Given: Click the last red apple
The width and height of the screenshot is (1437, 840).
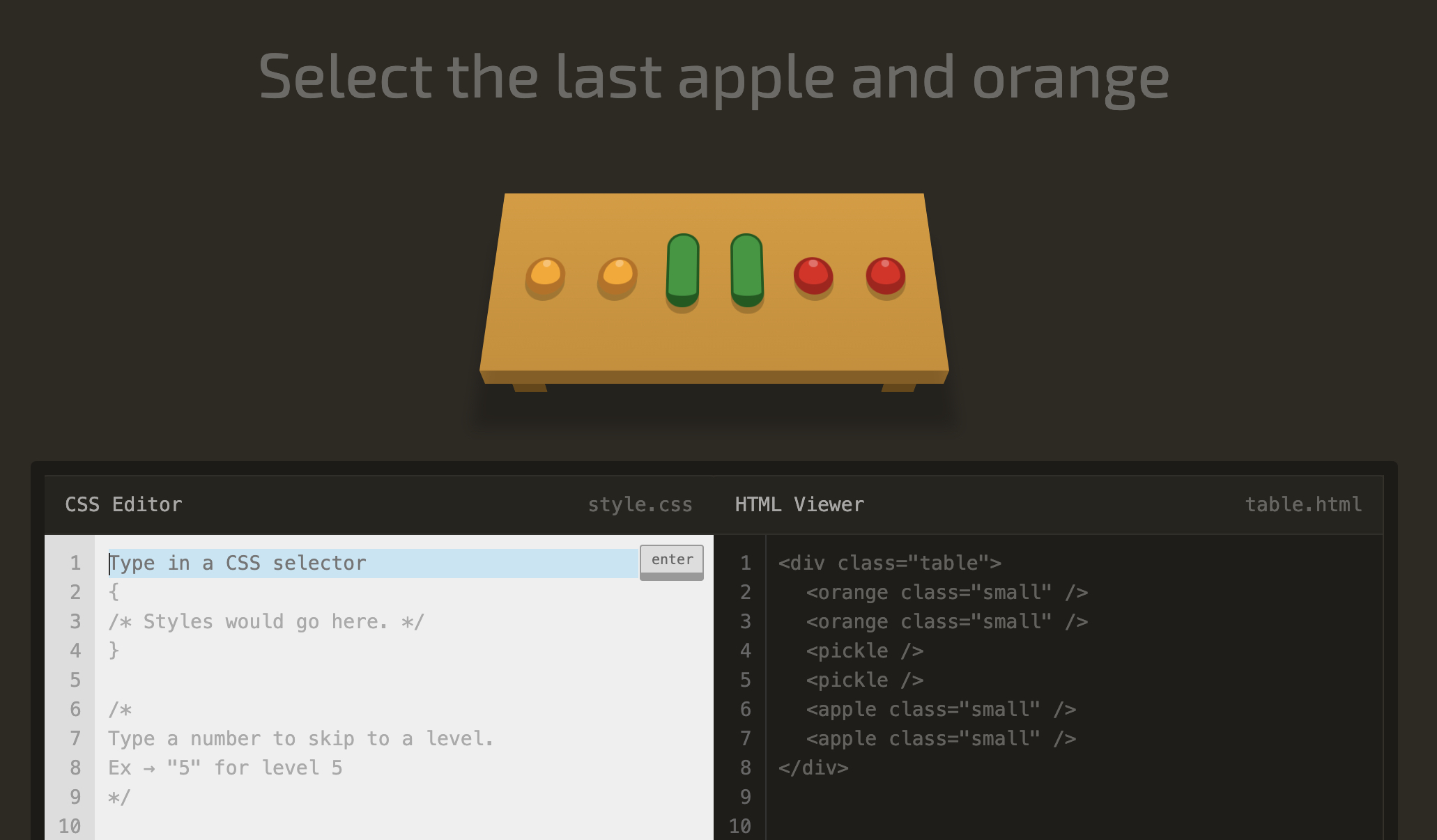Looking at the screenshot, I should pos(885,276).
